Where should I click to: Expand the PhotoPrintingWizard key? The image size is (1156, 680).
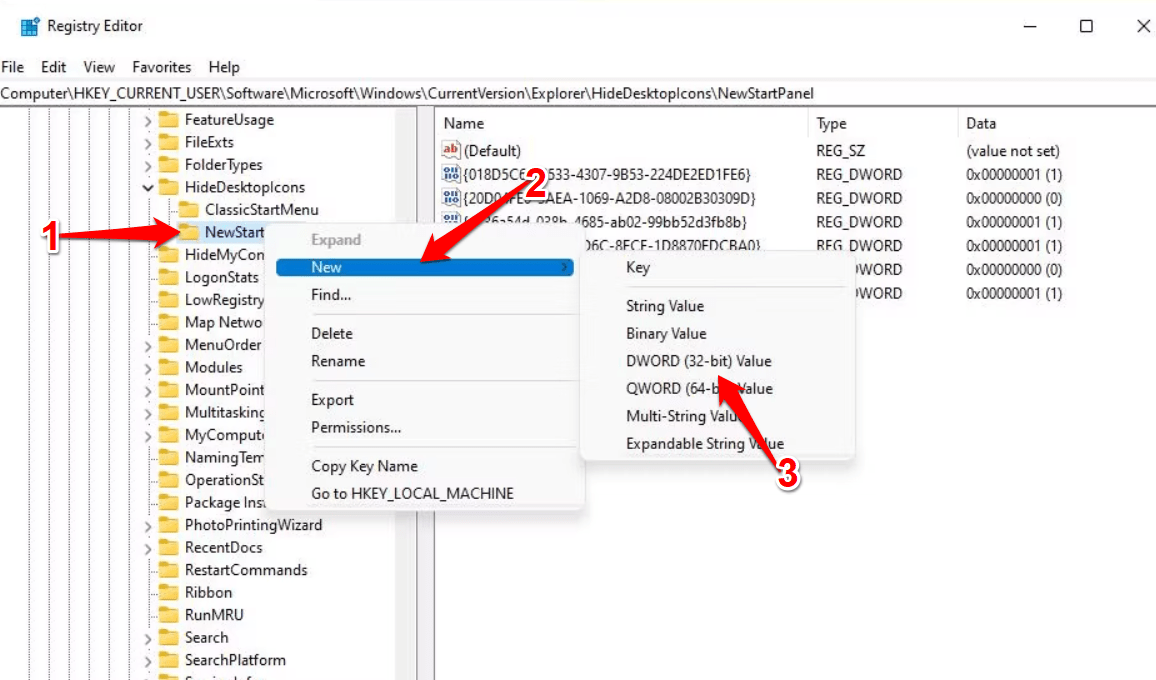coord(148,526)
